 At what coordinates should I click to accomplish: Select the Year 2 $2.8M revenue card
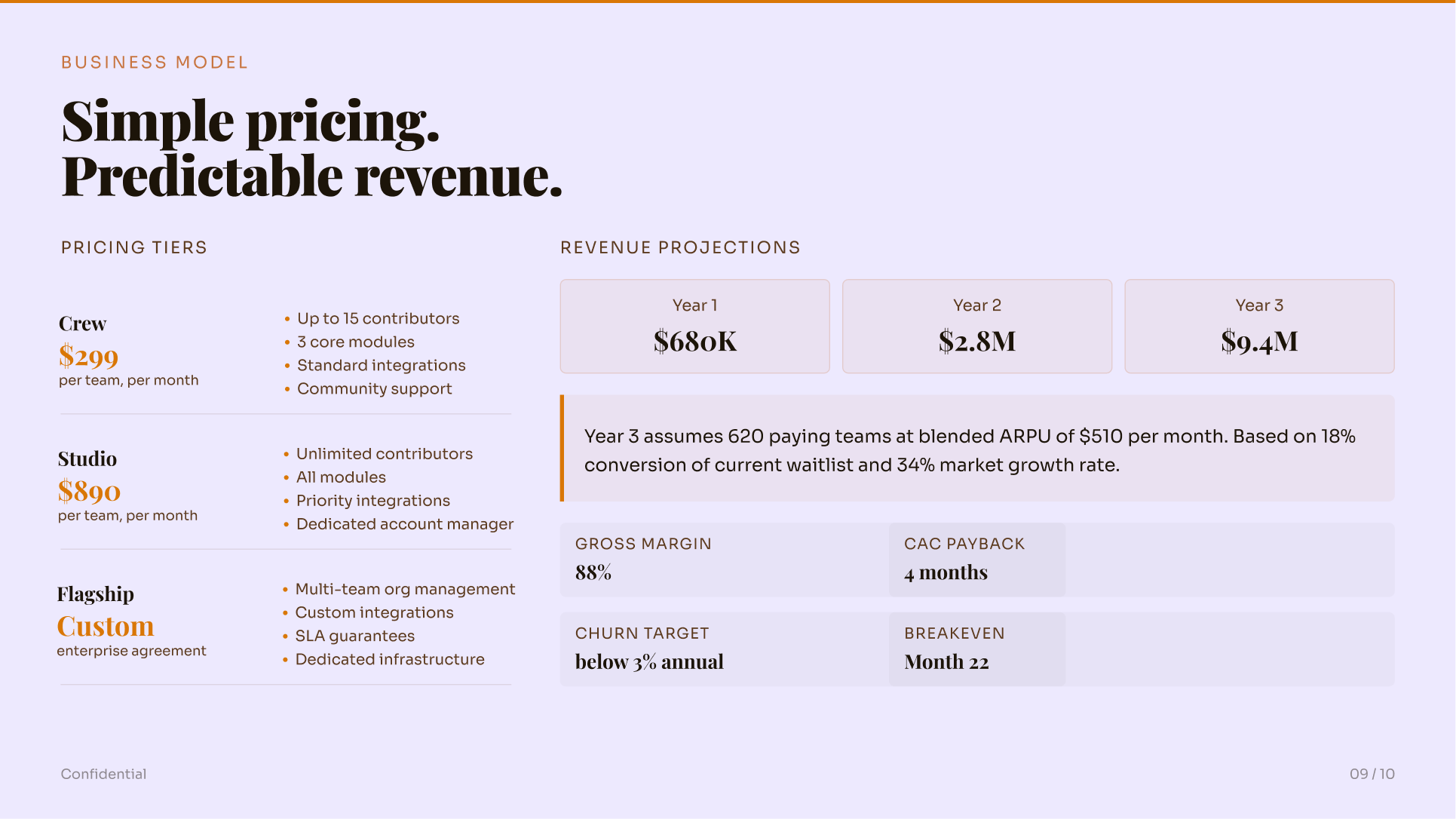pos(976,327)
